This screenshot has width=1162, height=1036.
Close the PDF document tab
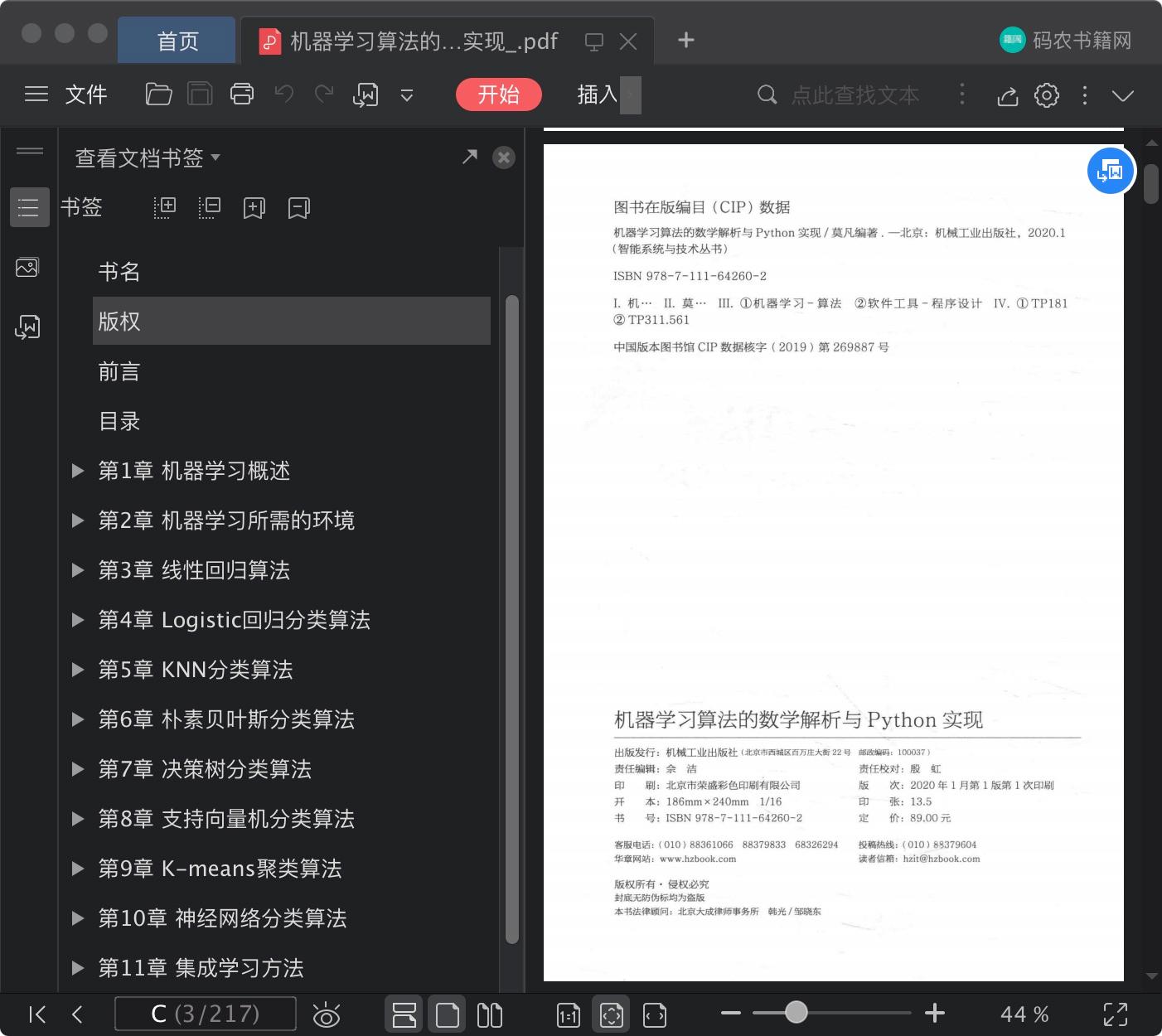tap(628, 41)
